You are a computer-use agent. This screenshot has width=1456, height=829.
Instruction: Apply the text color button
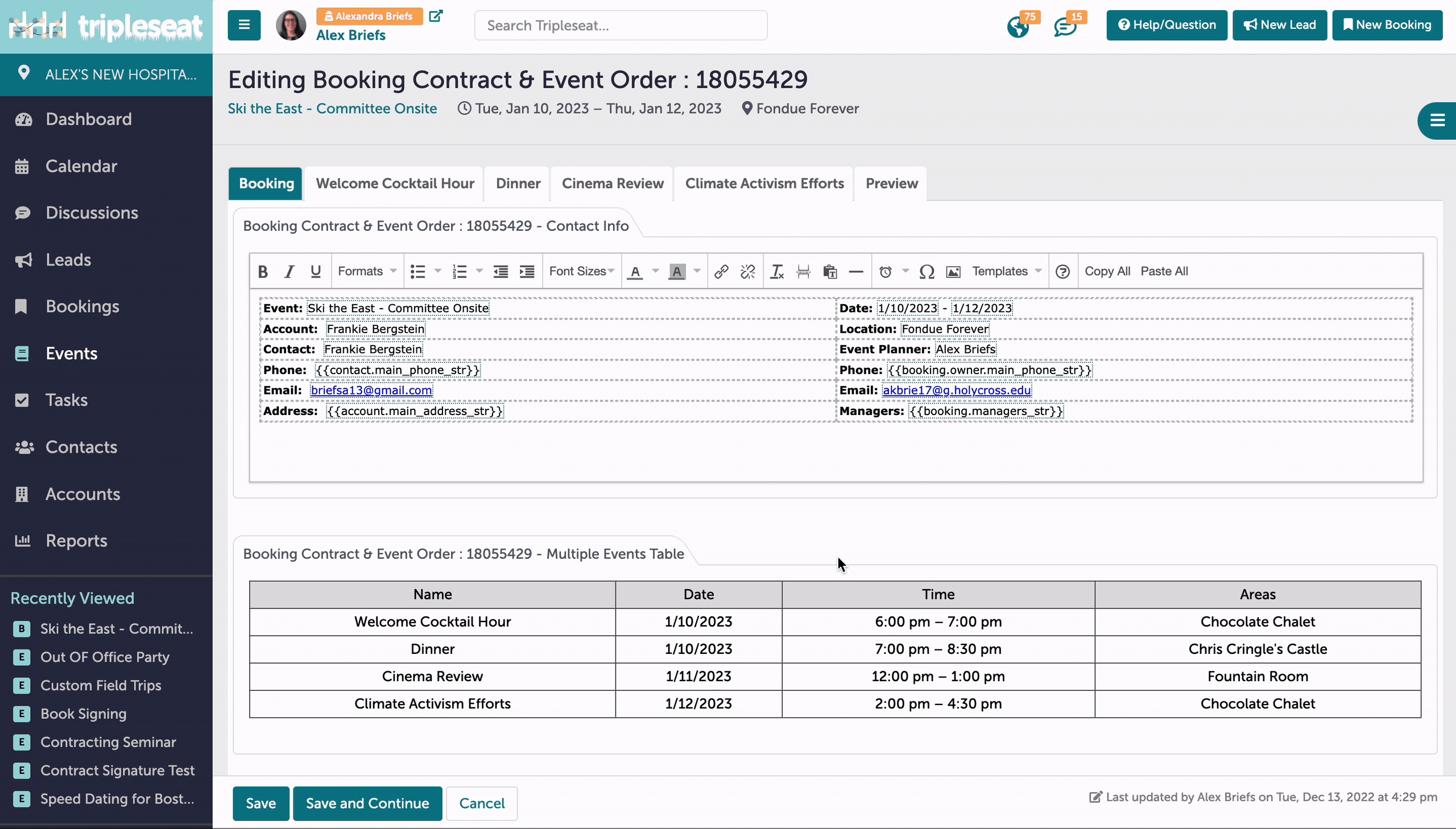[x=635, y=272]
